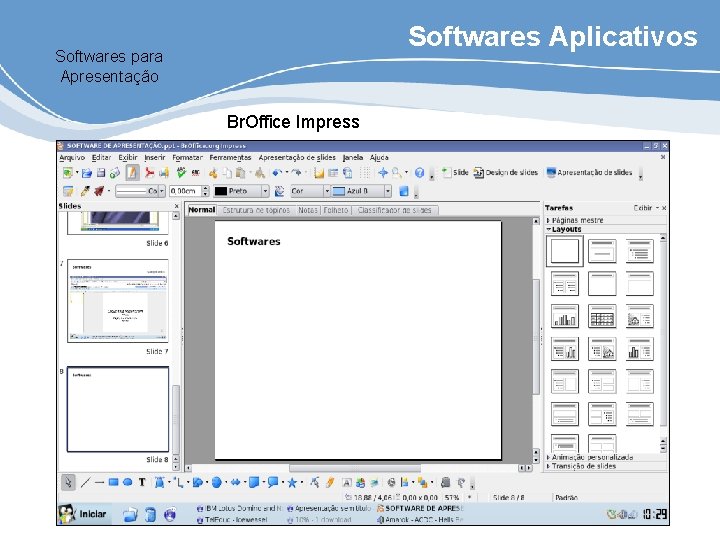Toggle the shadow icon on formatting toolbar
The width and height of the screenshot is (720, 540).
(x=404, y=191)
